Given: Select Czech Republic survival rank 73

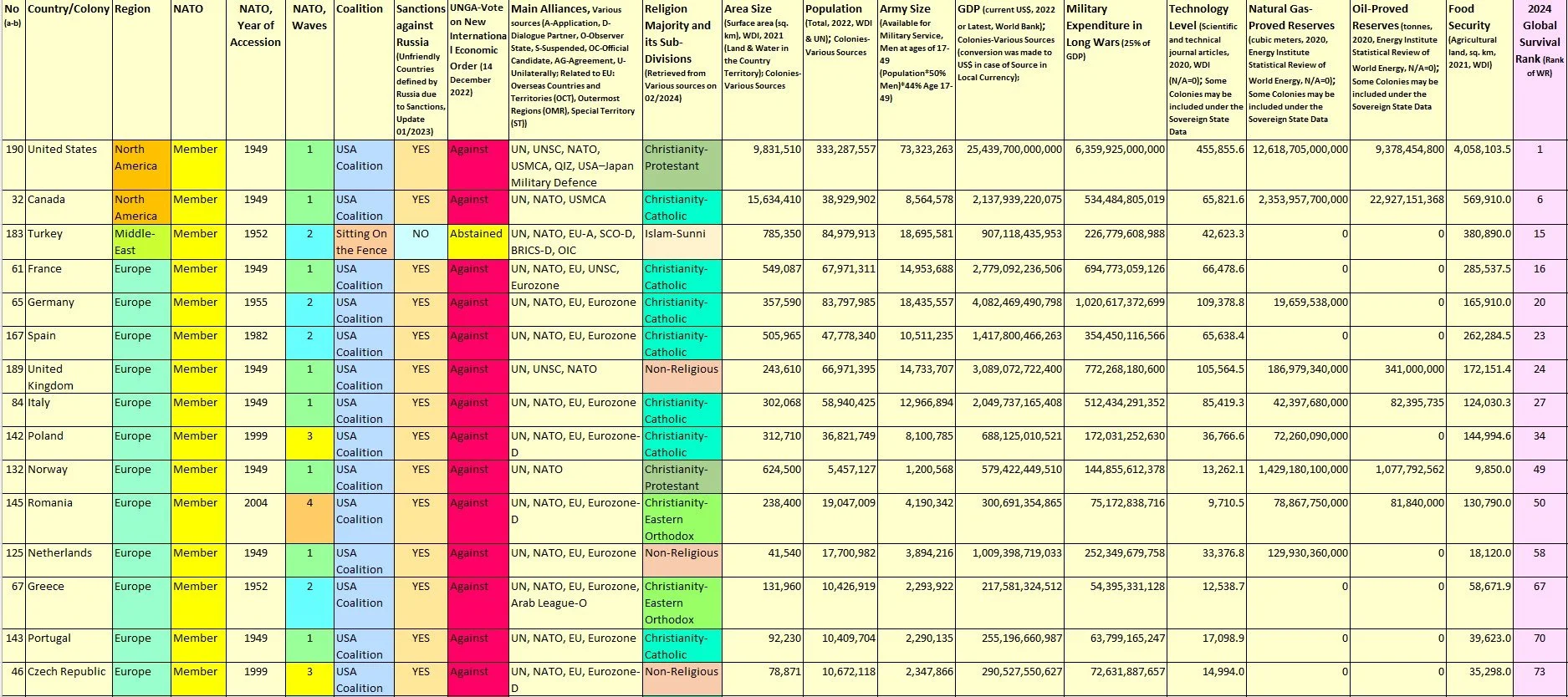Looking at the screenshot, I should click(x=1540, y=679).
